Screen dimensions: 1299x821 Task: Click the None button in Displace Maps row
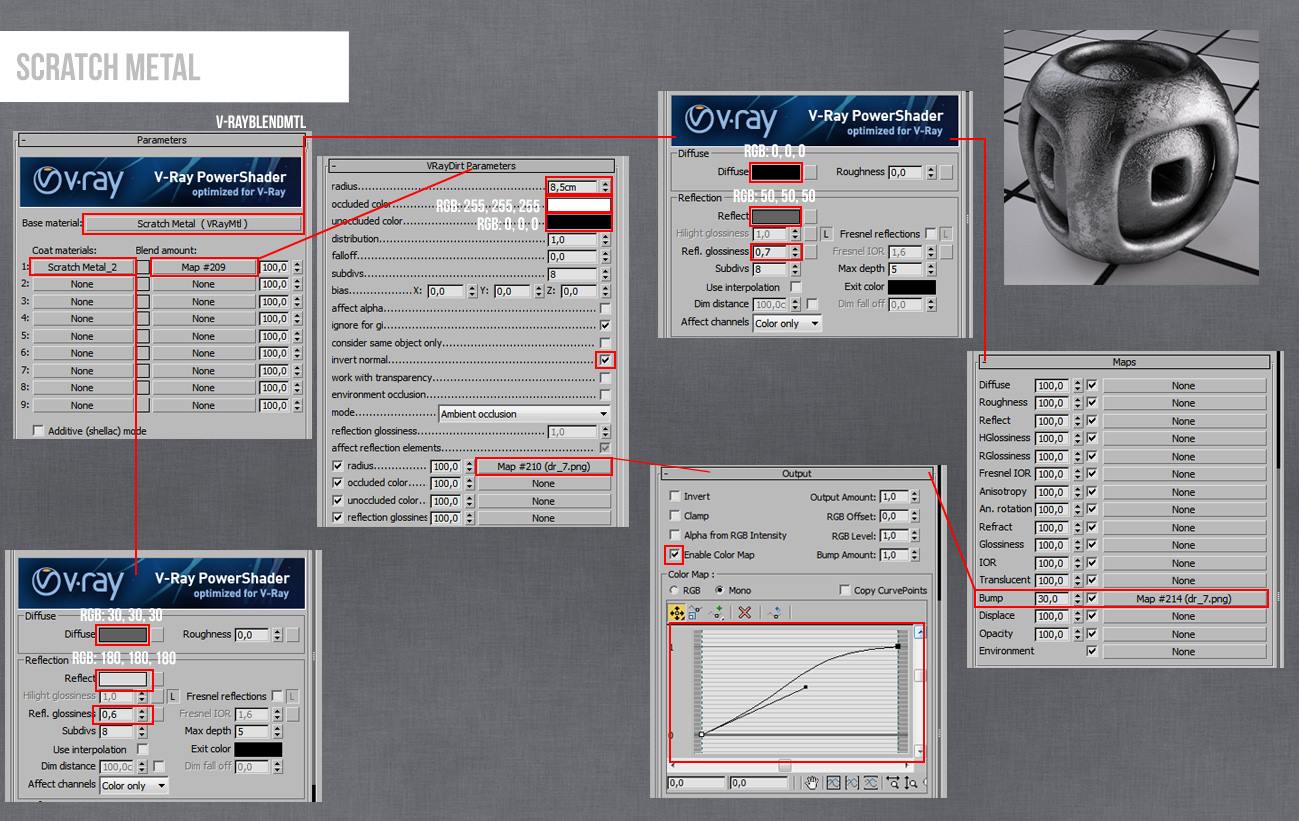(x=1183, y=617)
